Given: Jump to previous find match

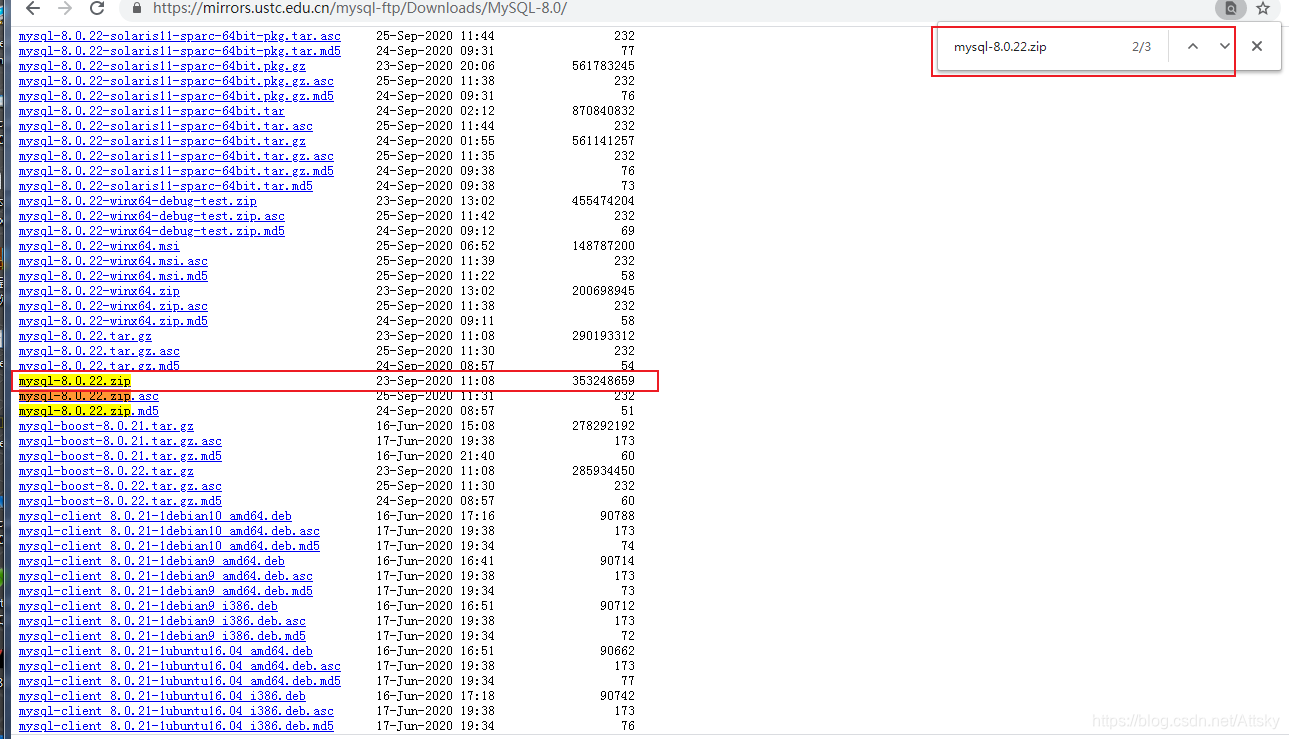Looking at the screenshot, I should (1193, 46).
